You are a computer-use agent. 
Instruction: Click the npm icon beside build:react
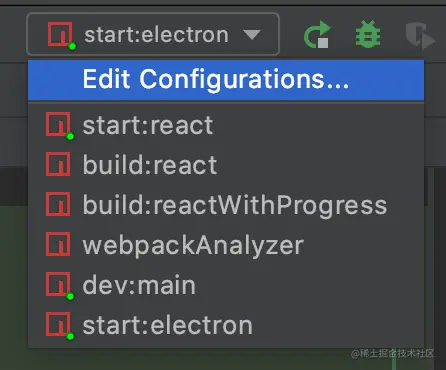(x=58, y=164)
